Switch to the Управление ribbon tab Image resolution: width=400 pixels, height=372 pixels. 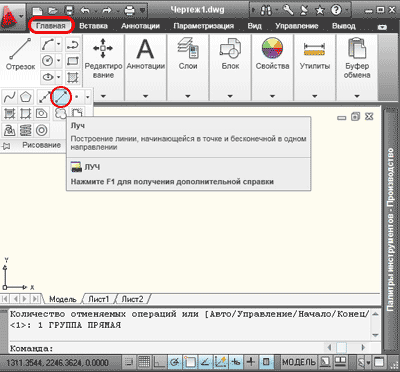coord(297,26)
